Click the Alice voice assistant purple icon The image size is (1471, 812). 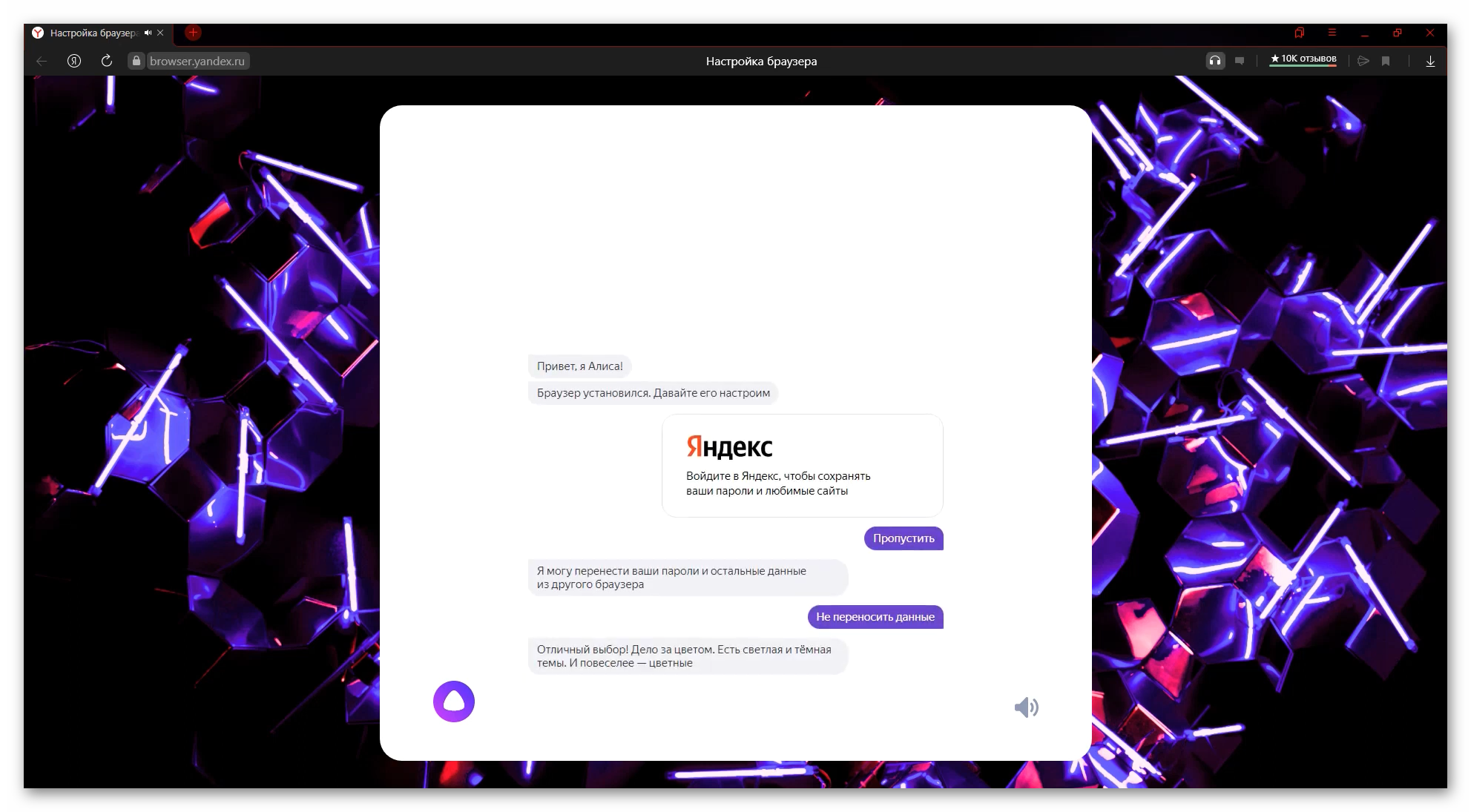click(x=453, y=702)
